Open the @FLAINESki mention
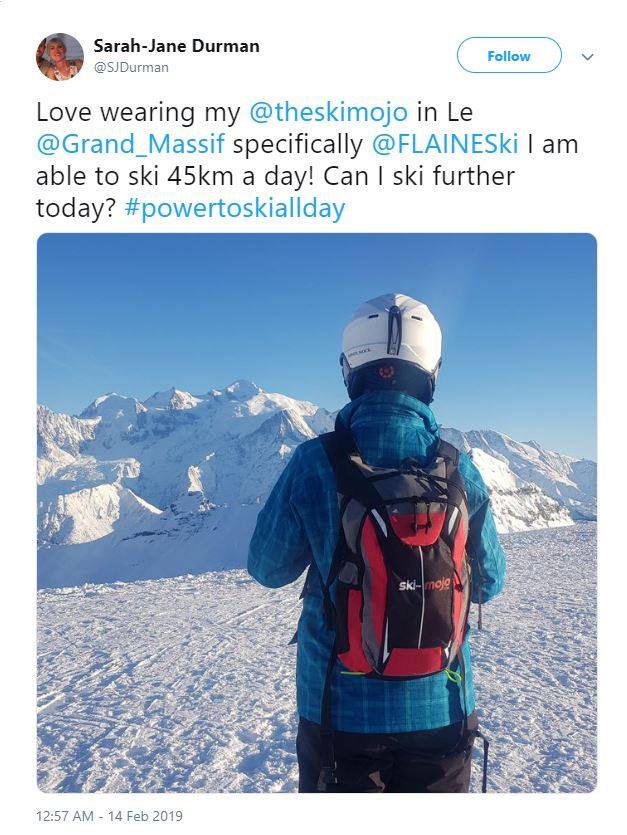 coord(445,144)
